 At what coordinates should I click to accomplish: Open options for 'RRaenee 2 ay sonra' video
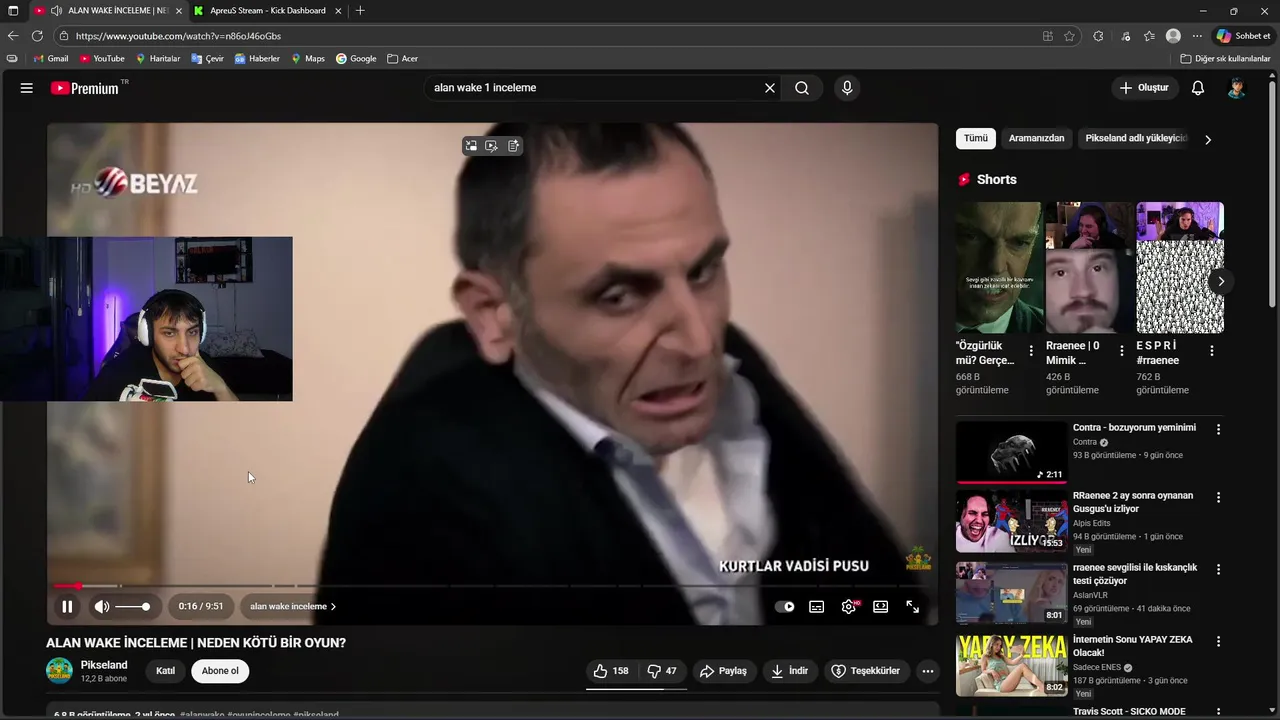1218,497
